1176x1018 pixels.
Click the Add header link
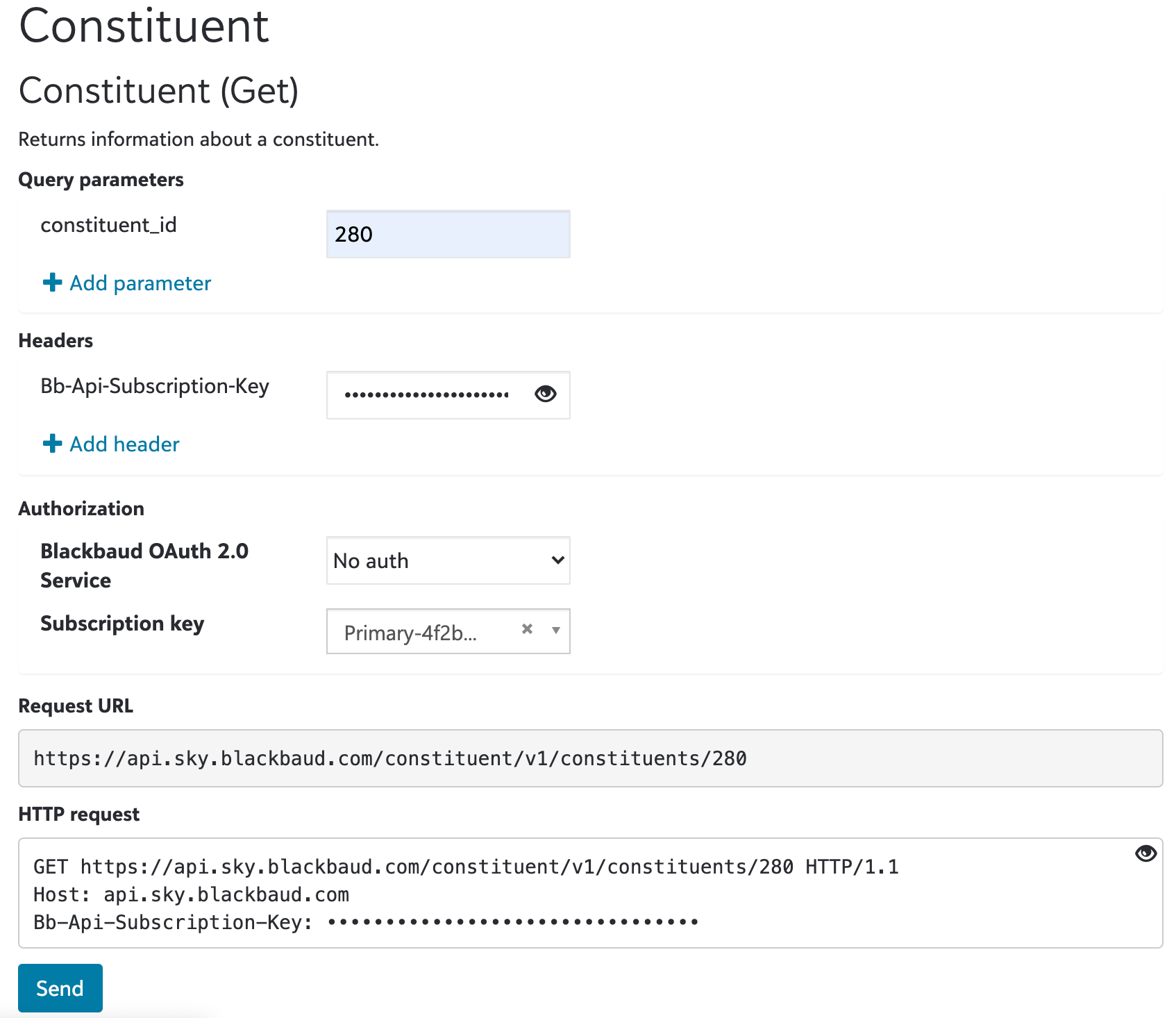125,444
